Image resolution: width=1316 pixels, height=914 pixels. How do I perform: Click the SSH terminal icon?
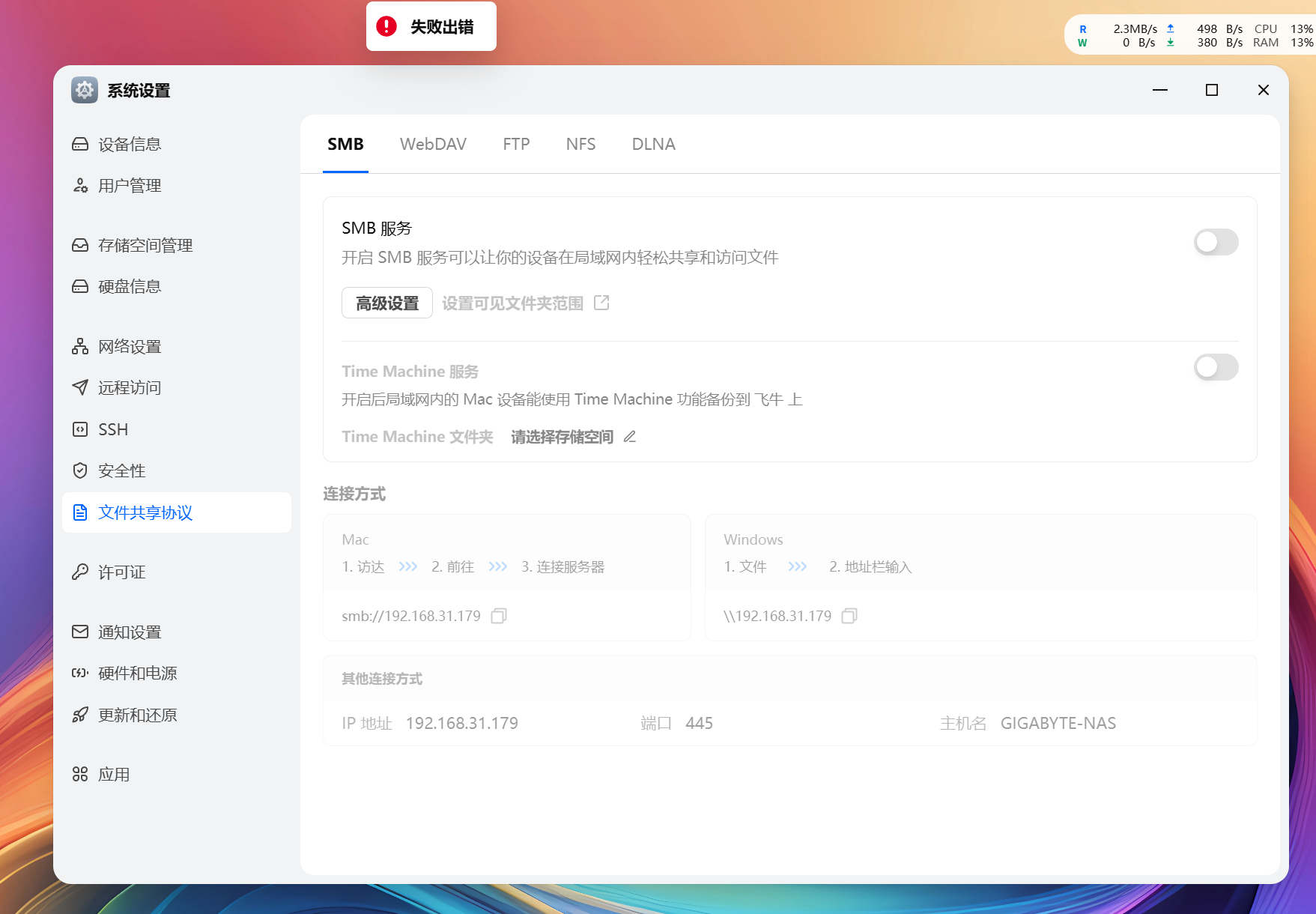coord(80,429)
